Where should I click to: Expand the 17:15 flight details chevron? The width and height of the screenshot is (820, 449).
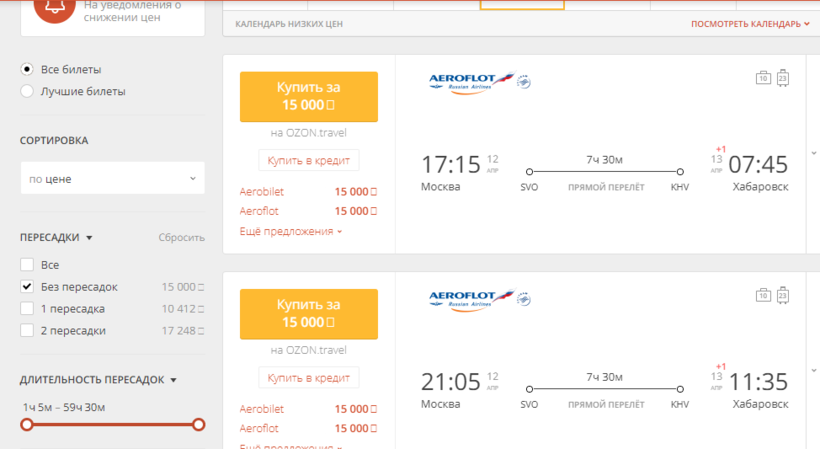pyautogui.click(x=813, y=153)
